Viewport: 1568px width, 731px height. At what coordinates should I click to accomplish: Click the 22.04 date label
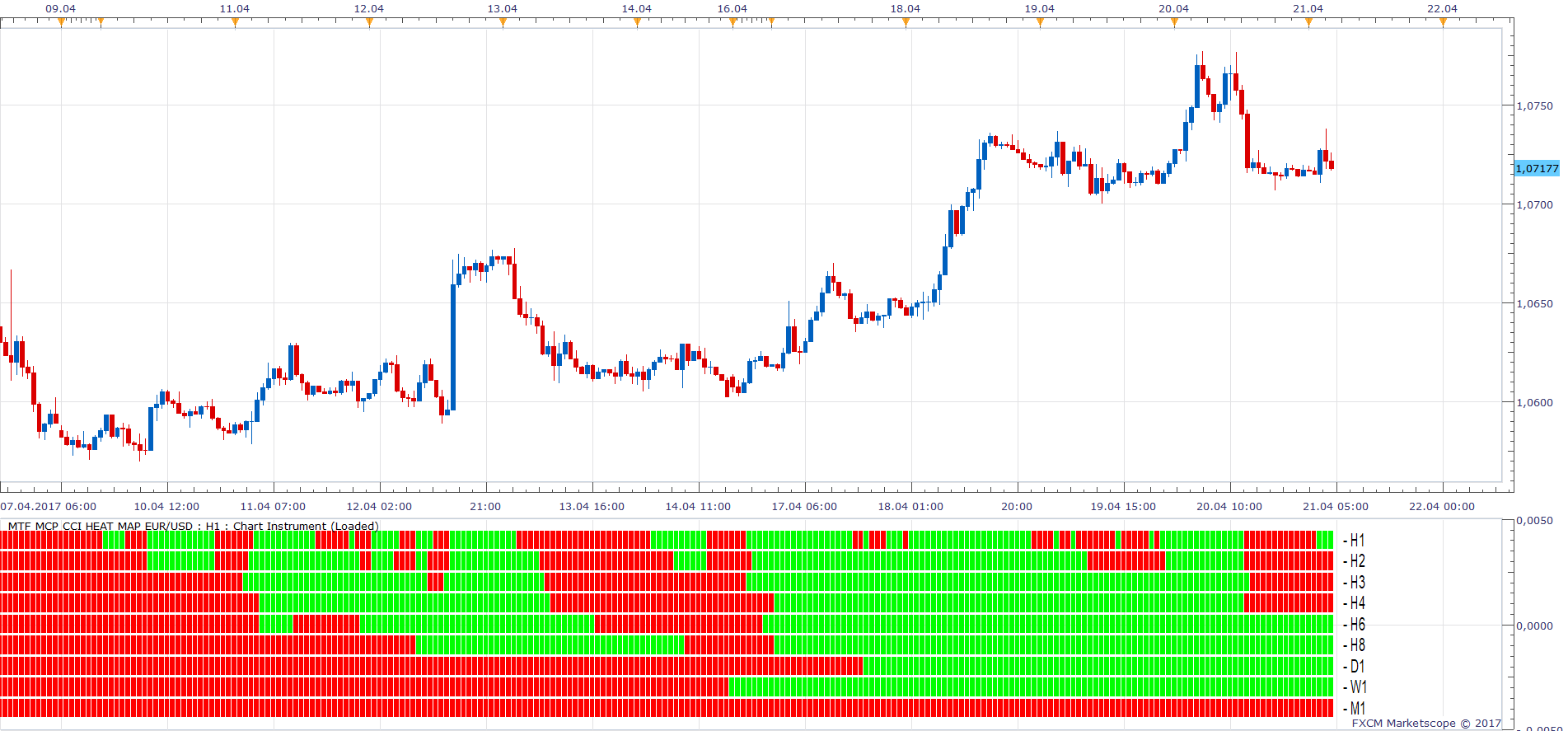1443,8
